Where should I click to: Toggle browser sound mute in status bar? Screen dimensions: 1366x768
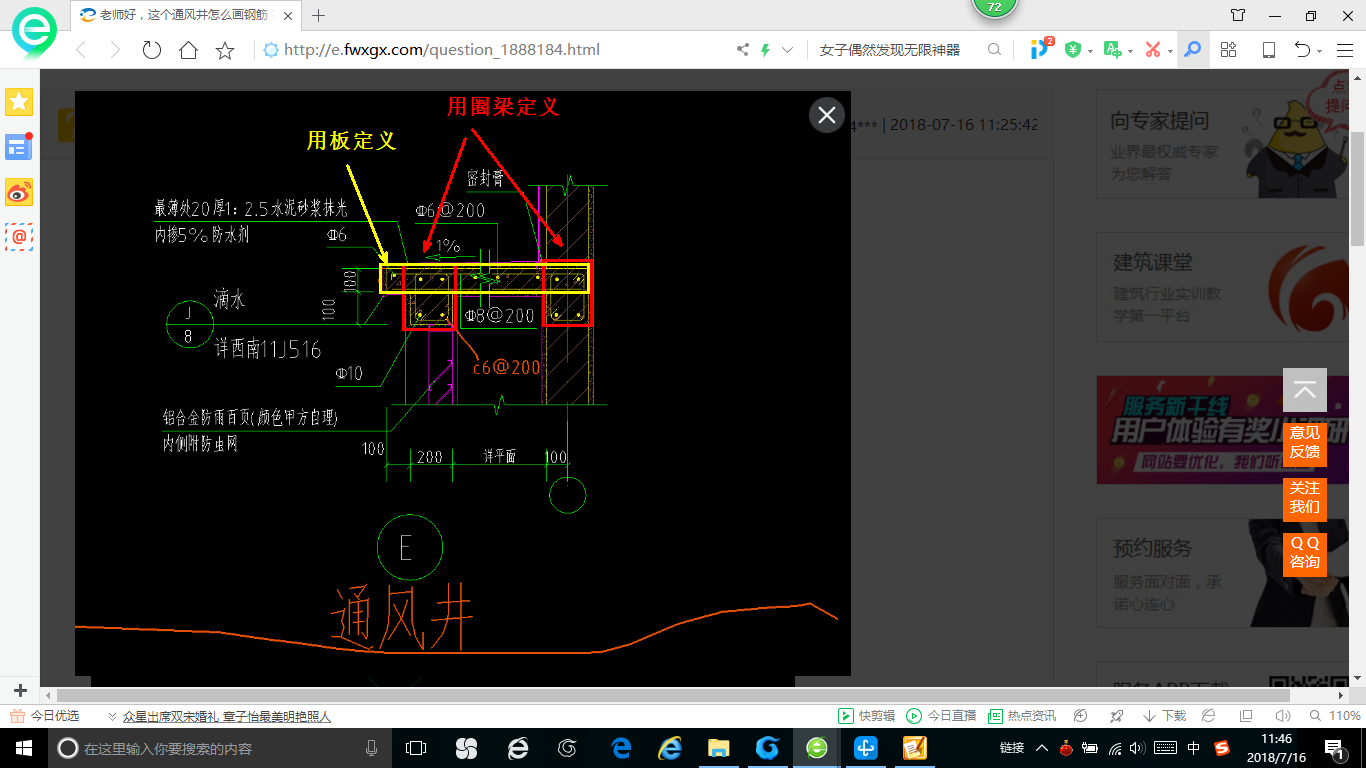[x=1283, y=716]
